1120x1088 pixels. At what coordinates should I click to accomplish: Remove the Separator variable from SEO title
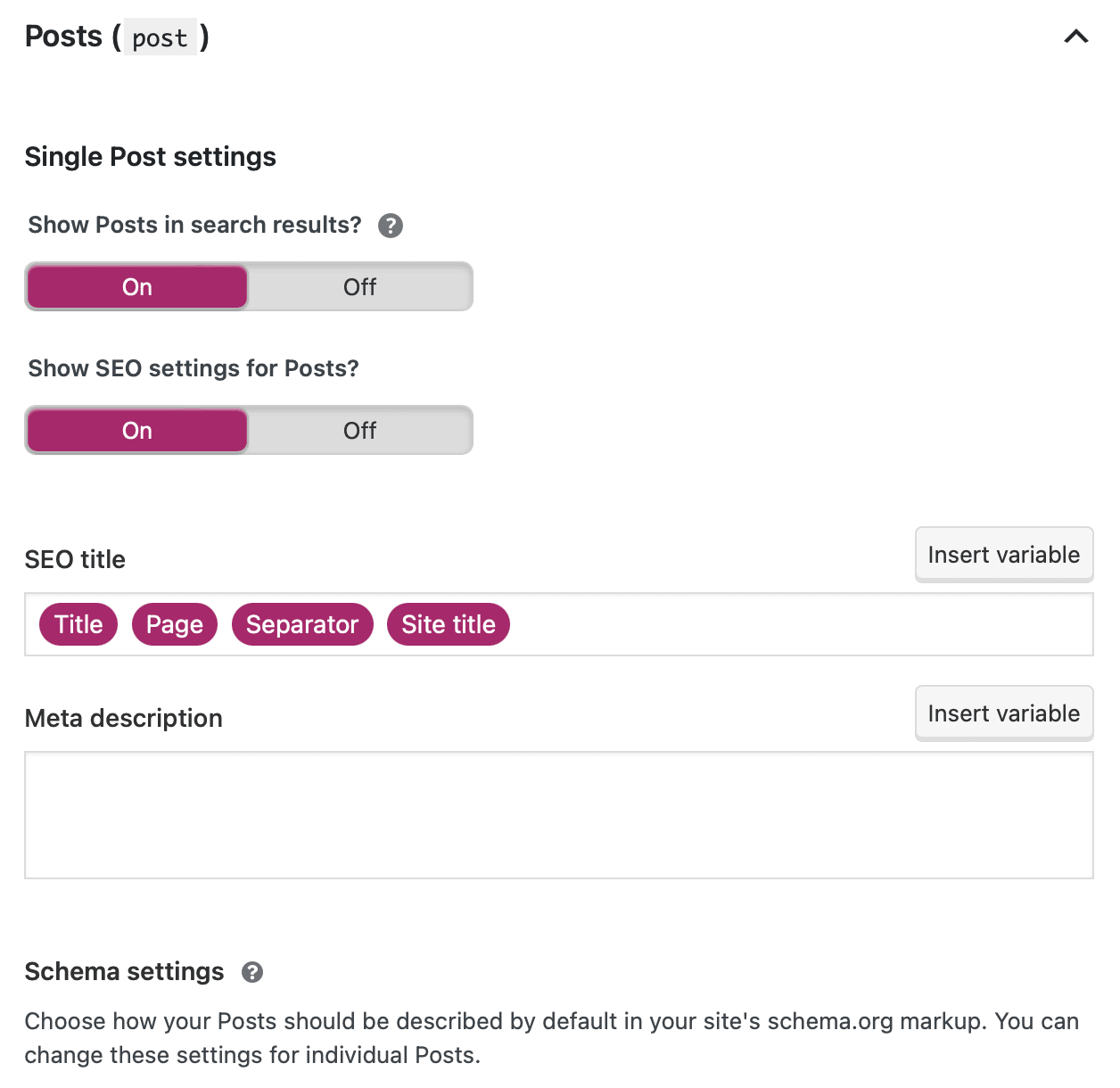coord(302,624)
